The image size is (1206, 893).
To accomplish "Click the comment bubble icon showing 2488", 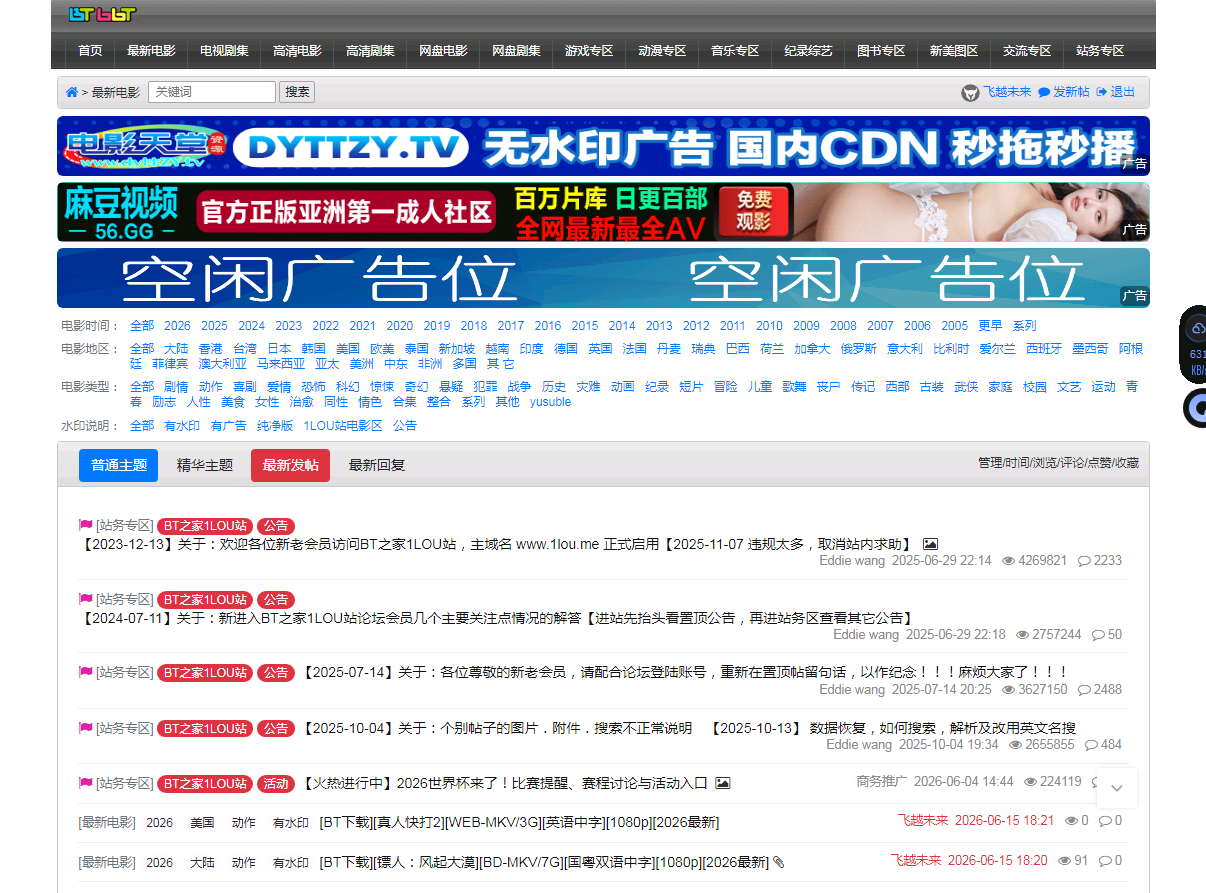I will (1084, 690).
